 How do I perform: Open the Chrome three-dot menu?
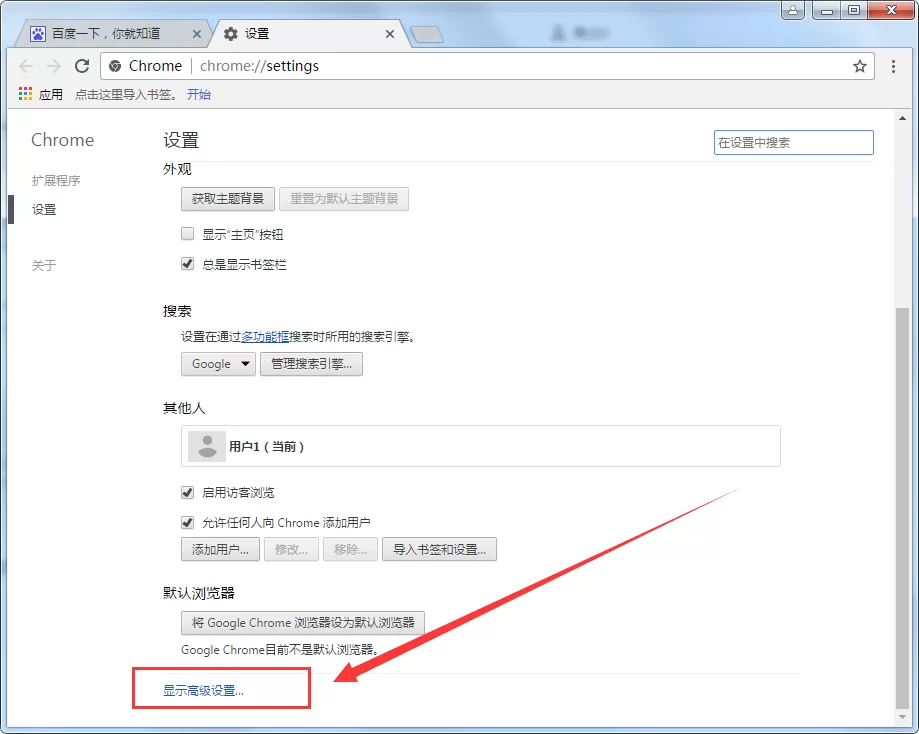[x=893, y=66]
